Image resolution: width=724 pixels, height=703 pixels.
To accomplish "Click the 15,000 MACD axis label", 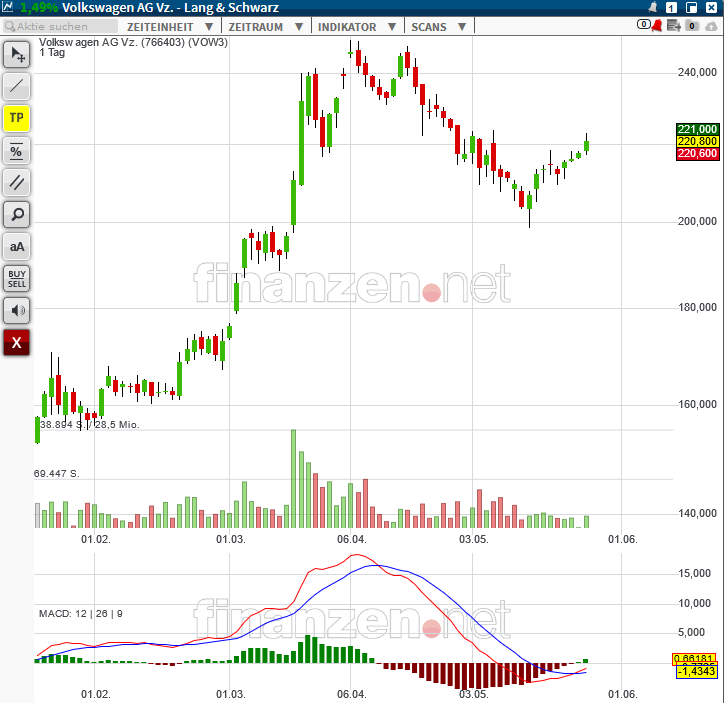I will click(x=694, y=573).
